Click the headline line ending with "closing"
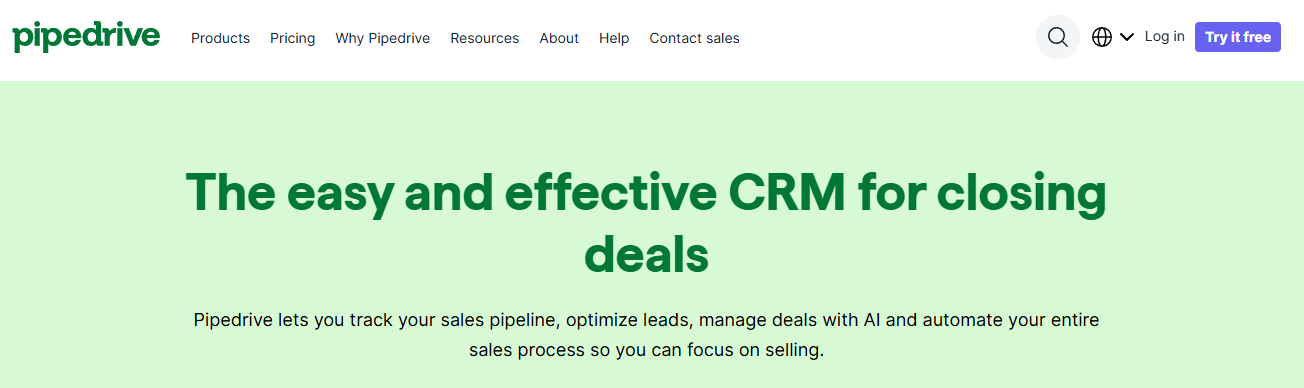 646,194
